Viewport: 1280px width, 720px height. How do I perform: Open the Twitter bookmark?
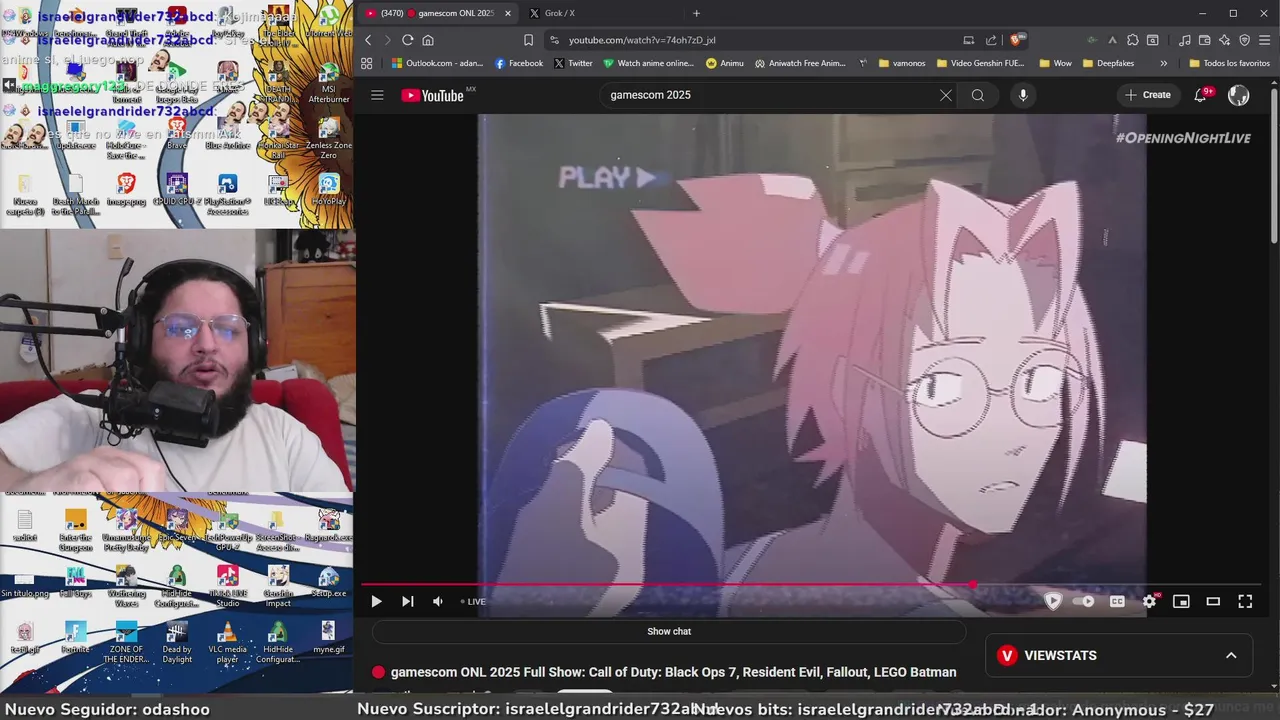[573, 63]
